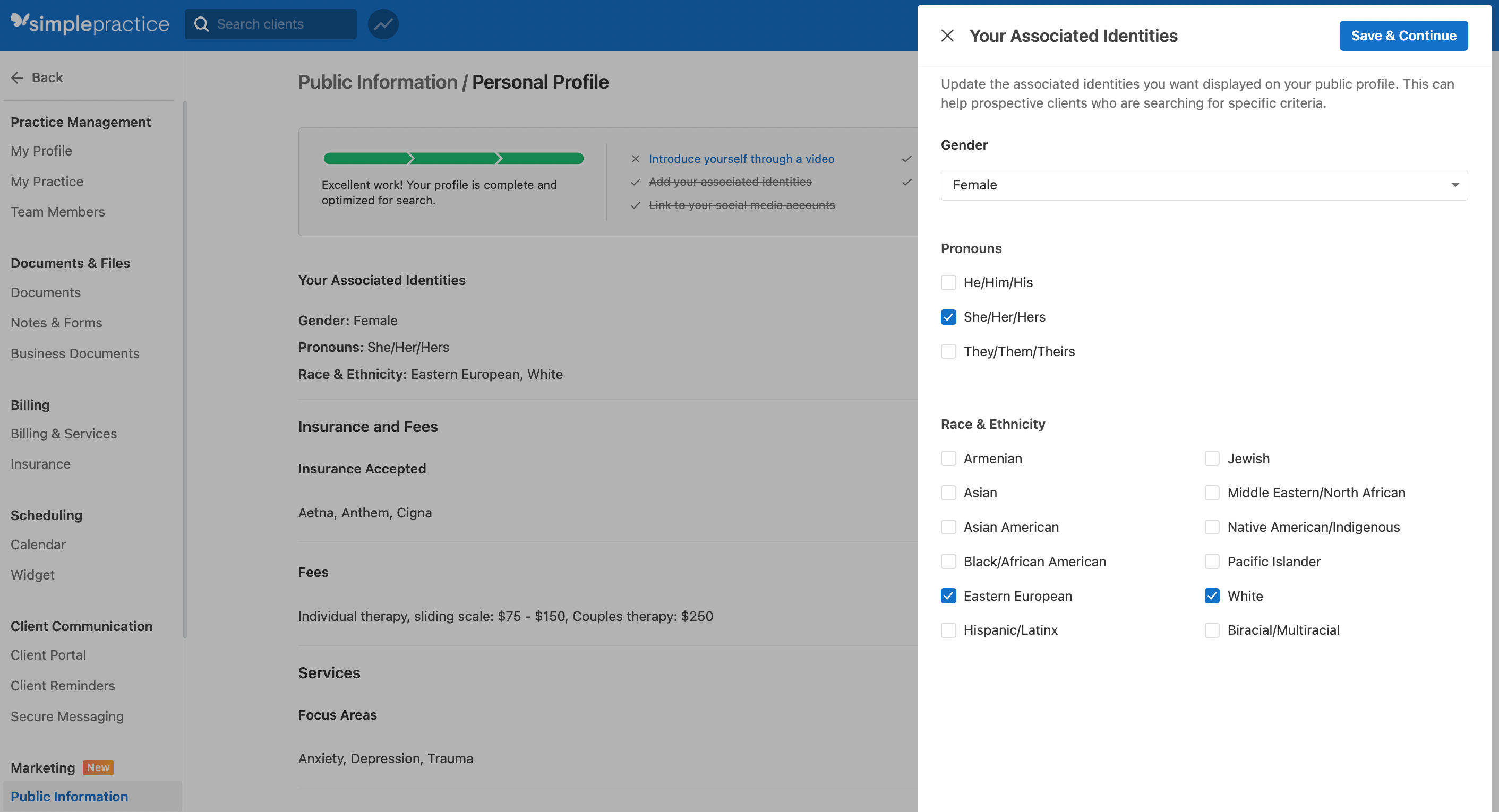This screenshot has height=812, width=1499.
Task: Open the analytics trend icon
Action: click(x=383, y=24)
